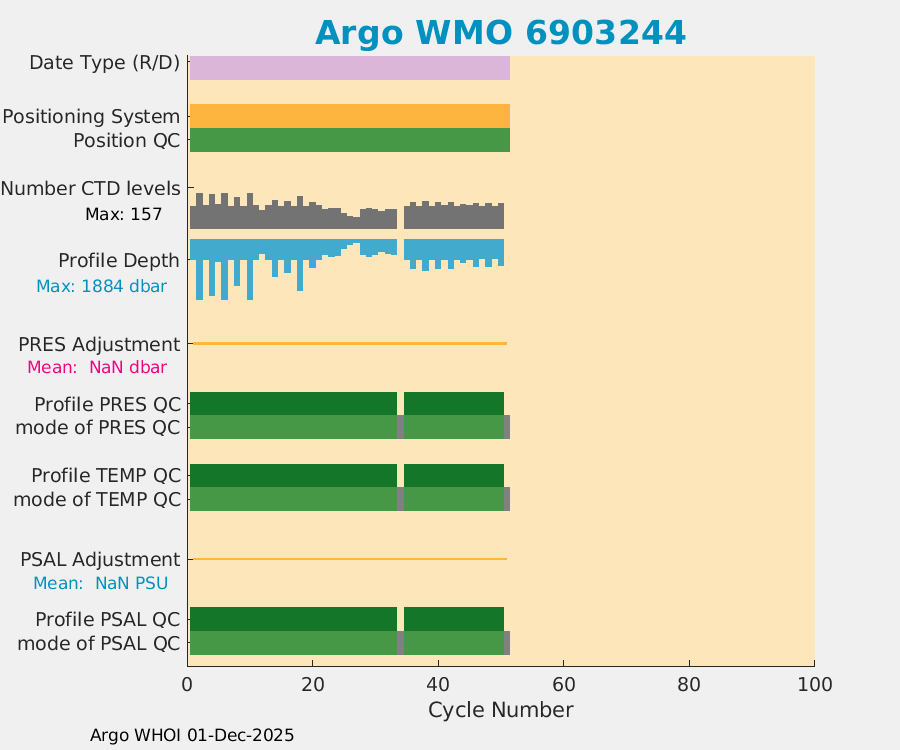Click the mode of PRES QC label
This screenshot has height=750, width=900.
(98, 428)
